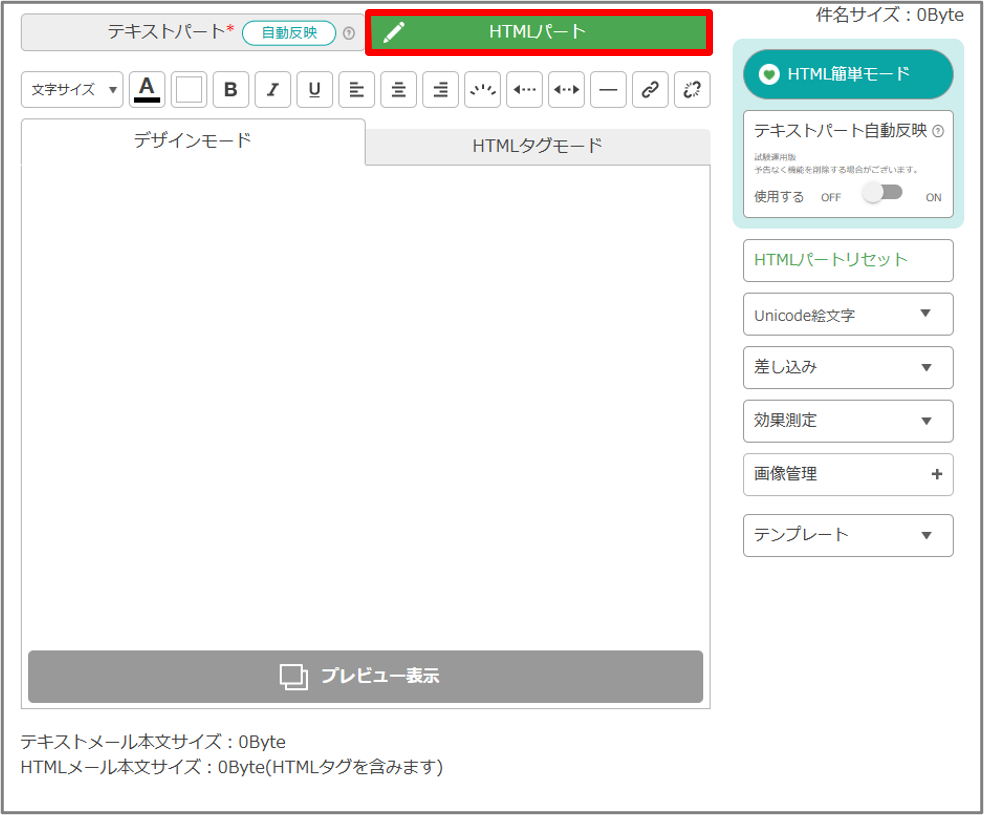The height and width of the screenshot is (815, 984).
Task: Switch to the HTMLタグモード tab
Action: (x=537, y=146)
